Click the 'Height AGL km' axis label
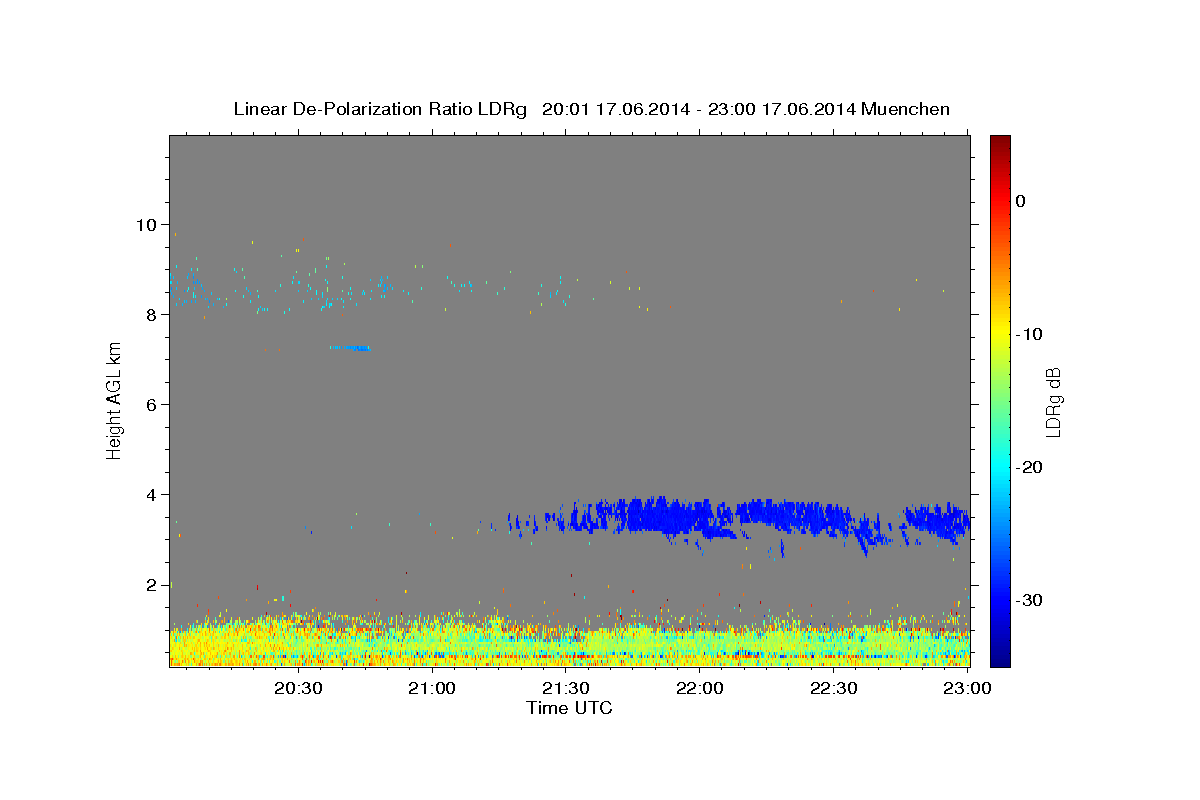 [x=114, y=400]
